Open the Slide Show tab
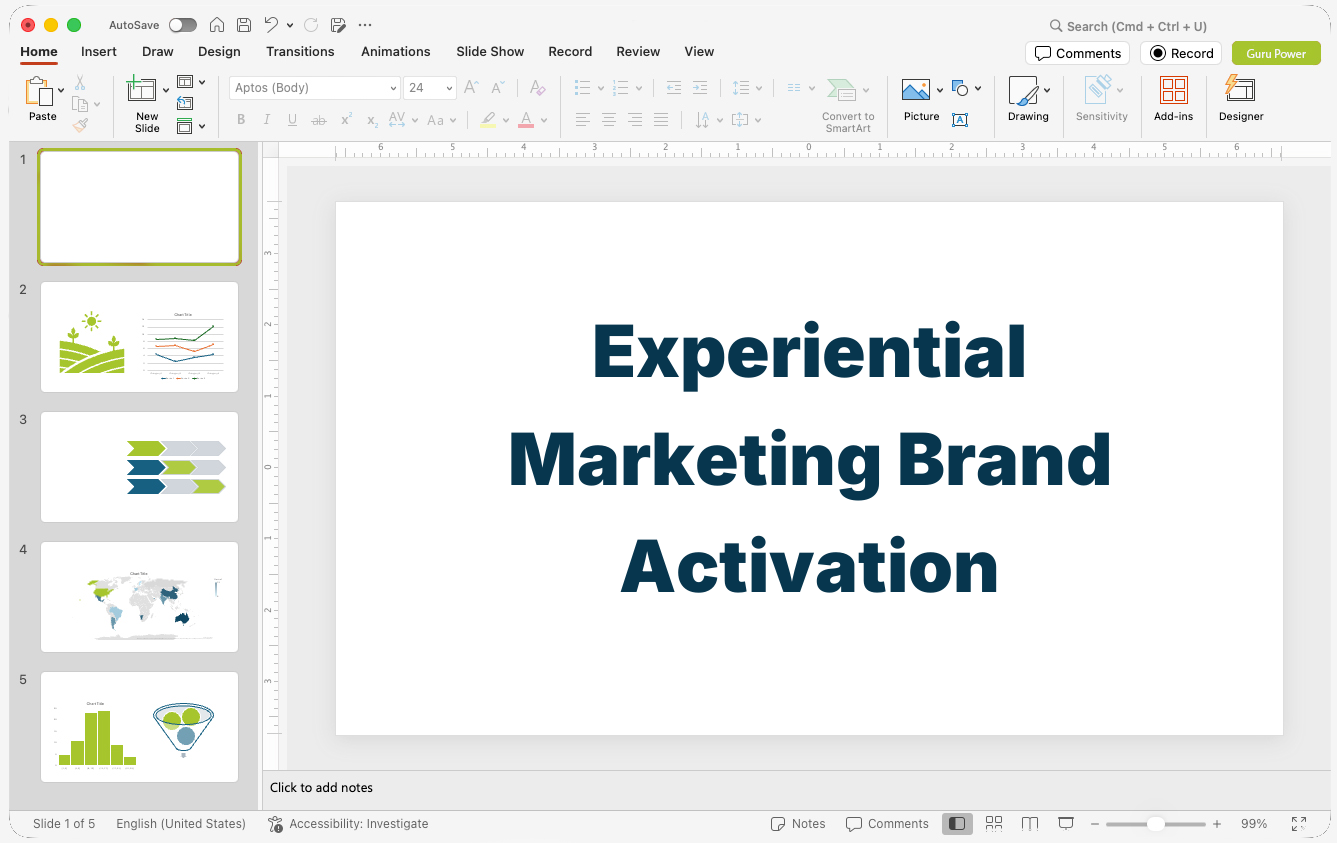This screenshot has width=1337, height=843. click(x=490, y=52)
